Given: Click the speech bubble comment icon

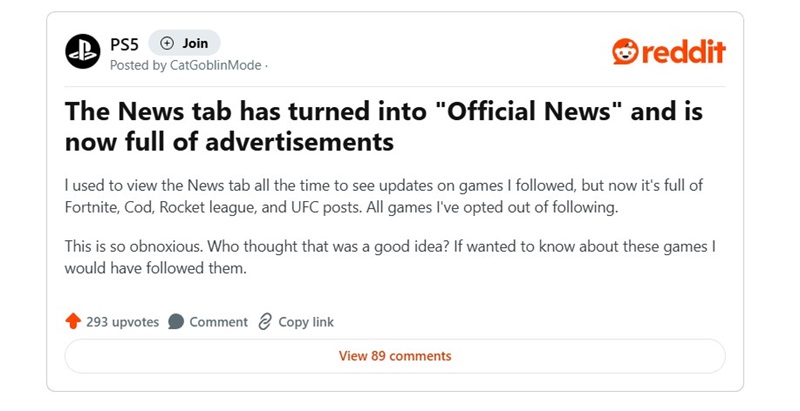Looking at the screenshot, I should pos(176,322).
